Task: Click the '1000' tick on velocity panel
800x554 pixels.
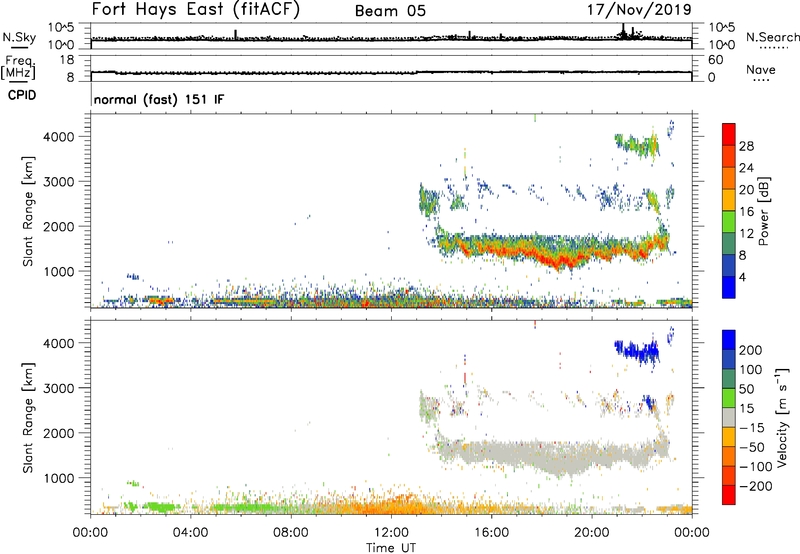Action: pyautogui.click(x=59, y=478)
